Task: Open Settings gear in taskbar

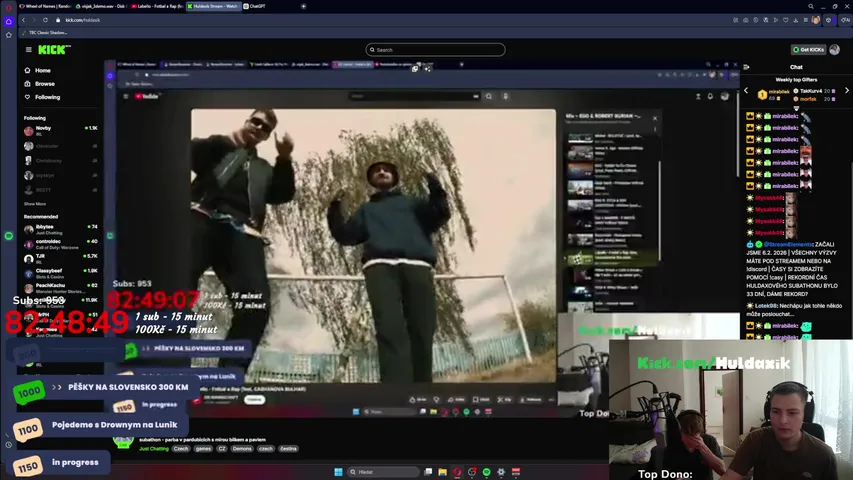Action: (501, 472)
